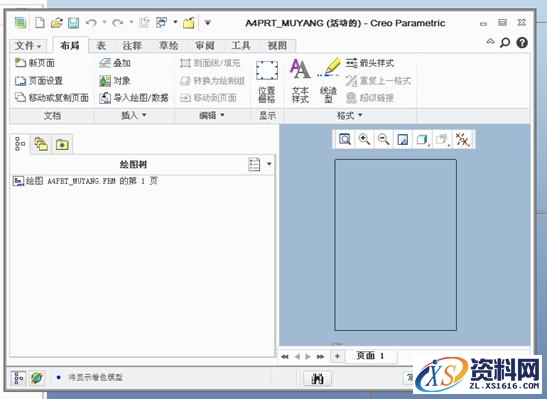Open command search magnifier icon
This screenshot has height=399, width=547.
coord(505,43)
